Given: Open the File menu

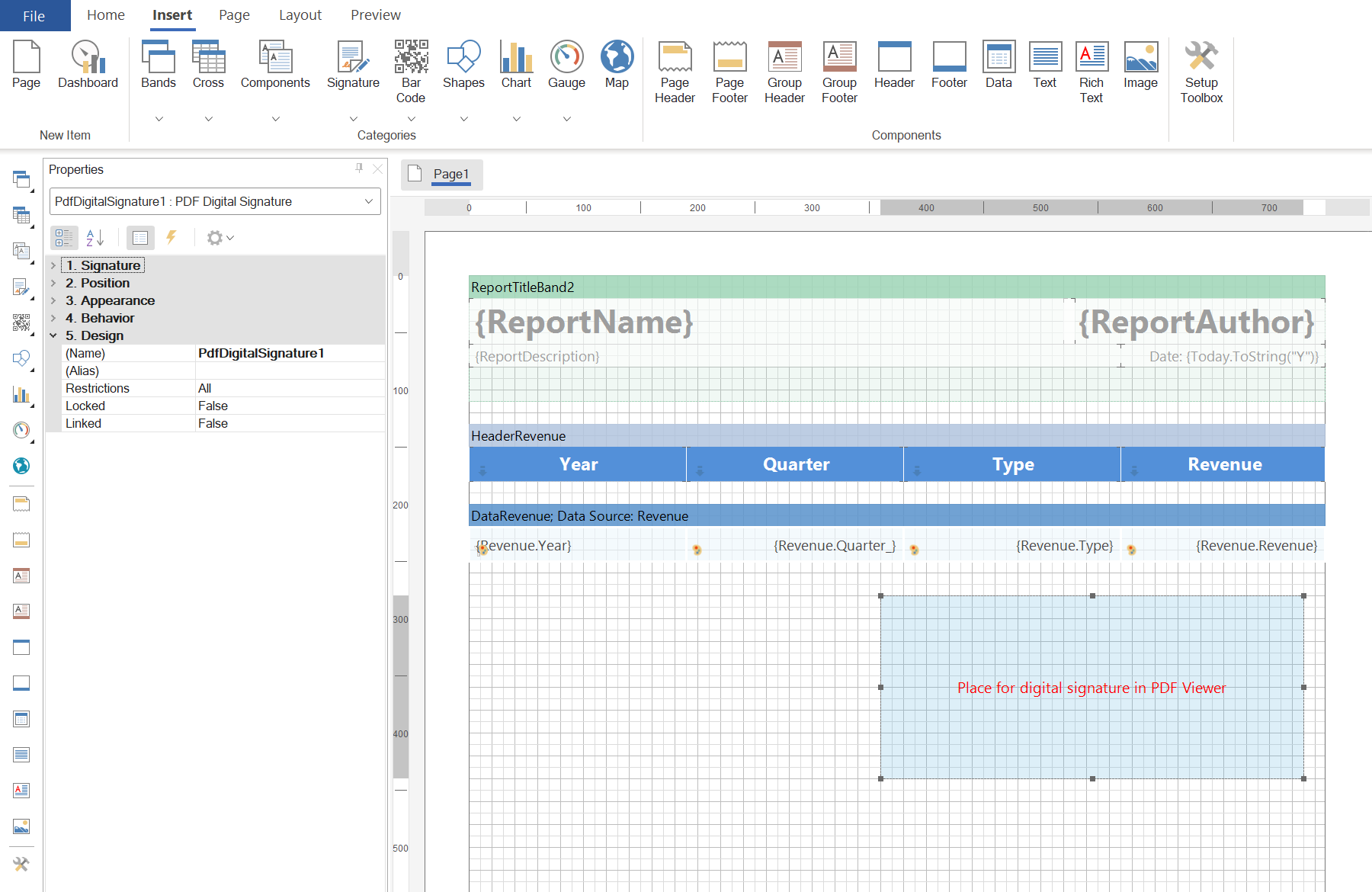Looking at the screenshot, I should point(34,15).
